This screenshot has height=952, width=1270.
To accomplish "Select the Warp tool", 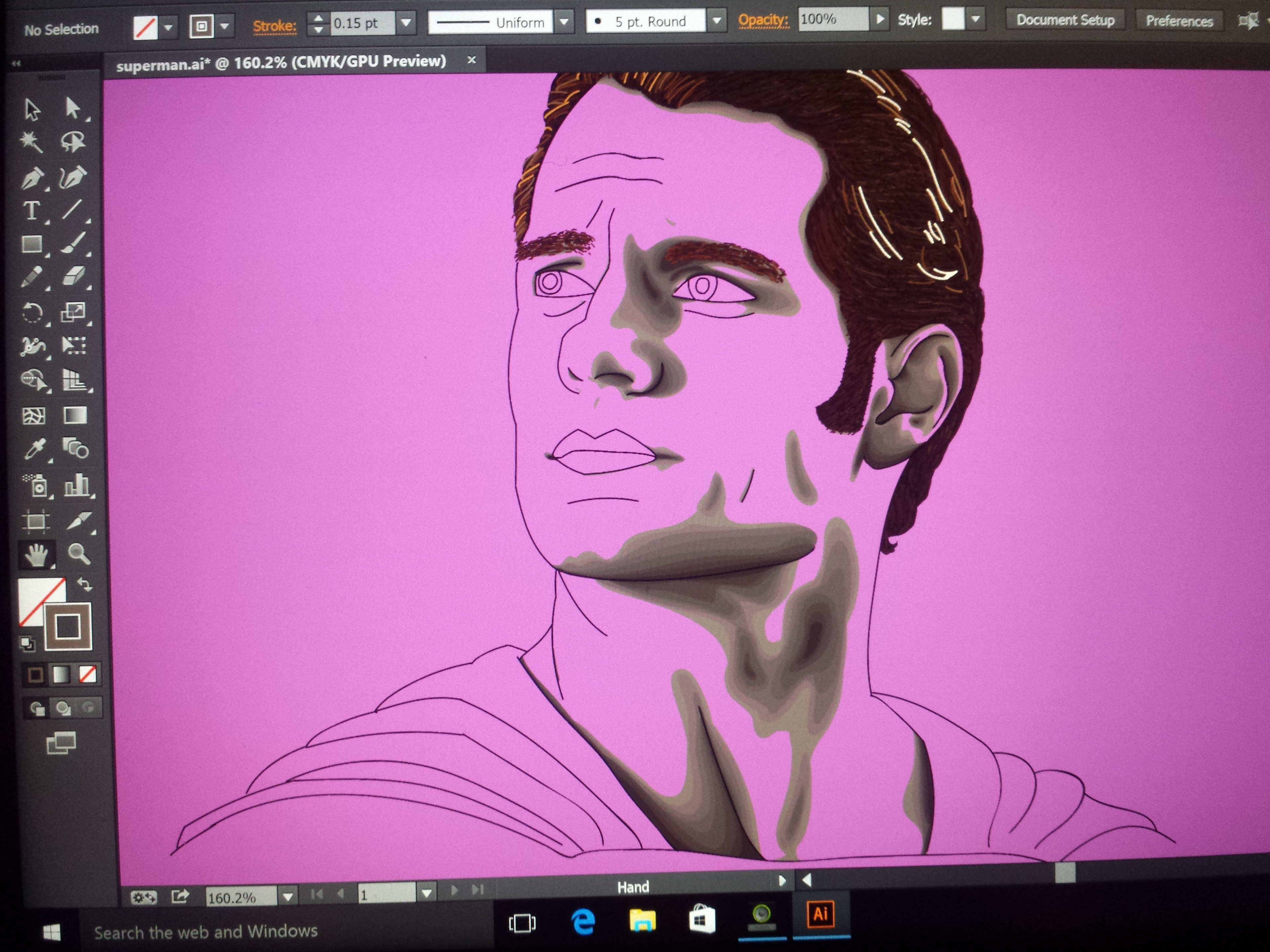I will 33,346.
